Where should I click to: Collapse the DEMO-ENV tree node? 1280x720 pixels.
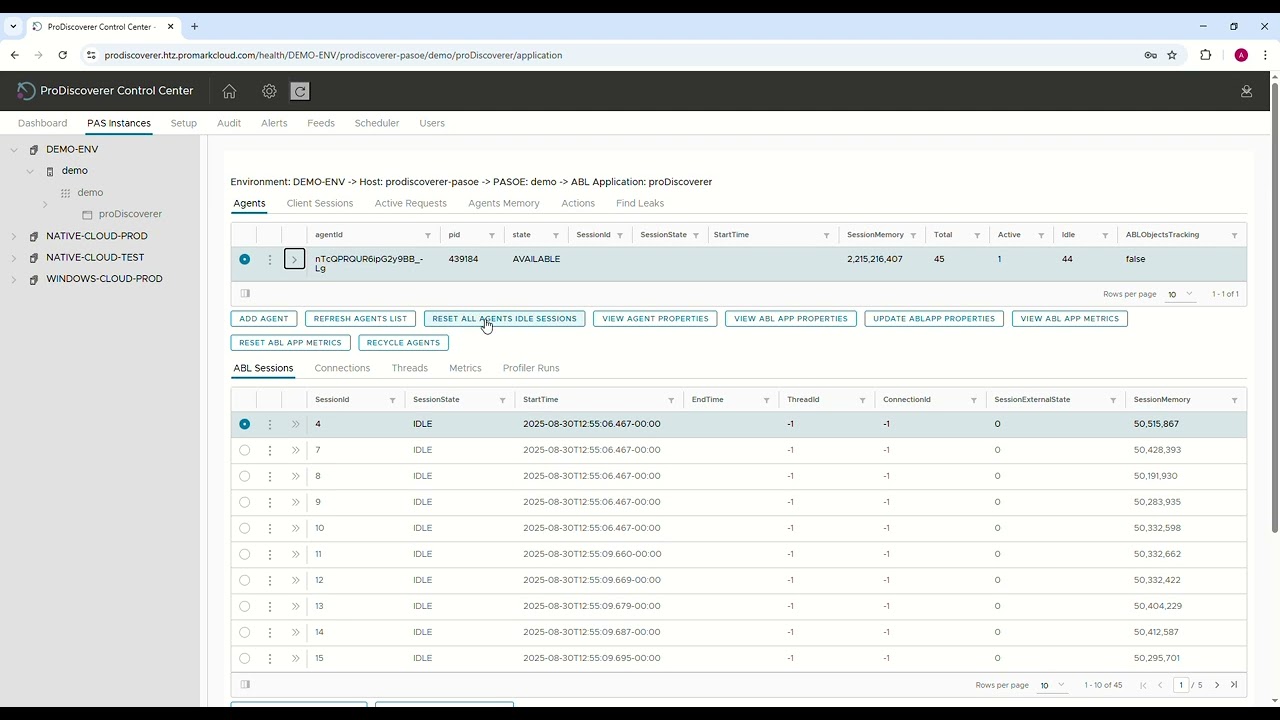coord(14,150)
